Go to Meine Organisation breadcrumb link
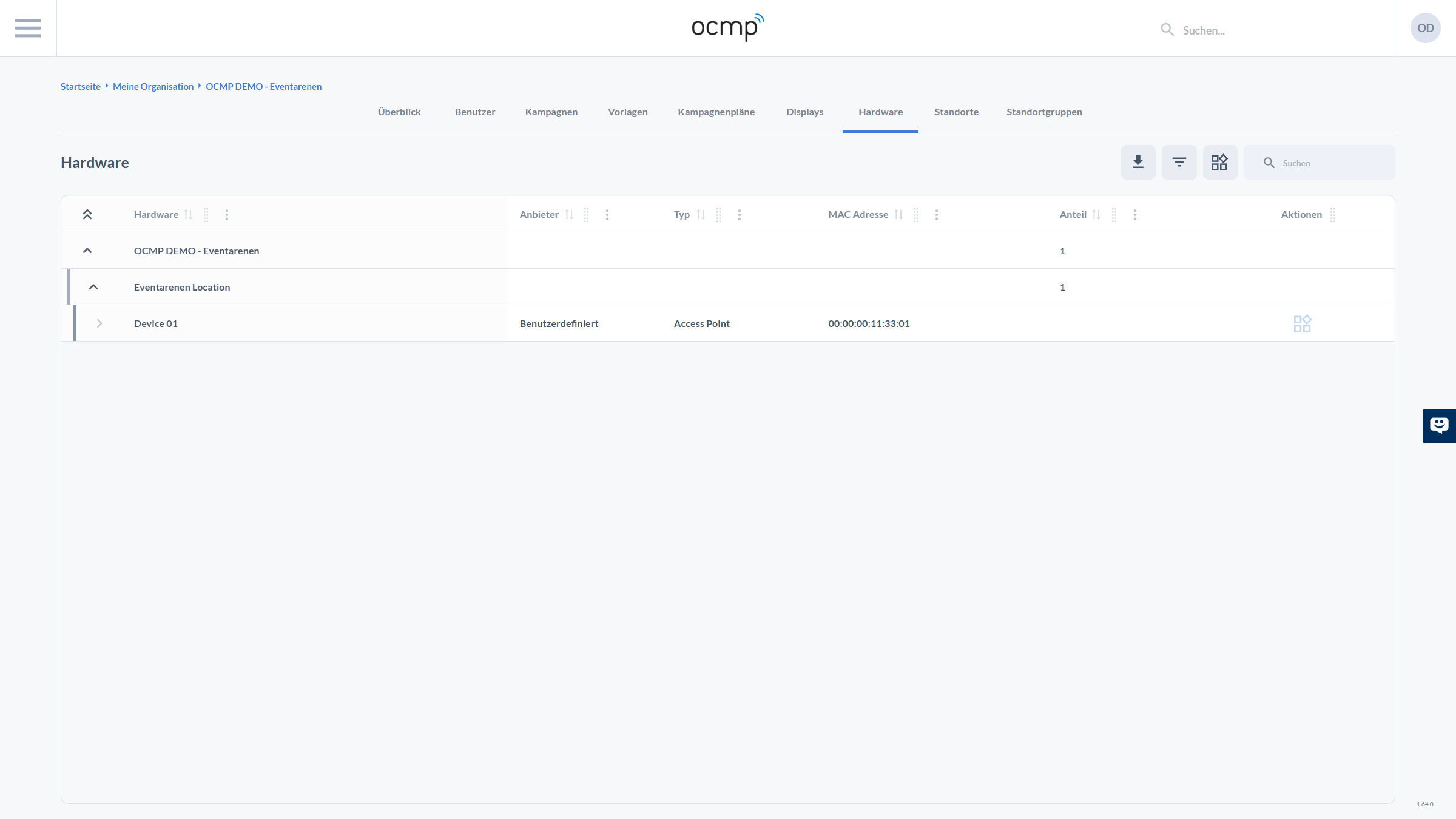 153,86
